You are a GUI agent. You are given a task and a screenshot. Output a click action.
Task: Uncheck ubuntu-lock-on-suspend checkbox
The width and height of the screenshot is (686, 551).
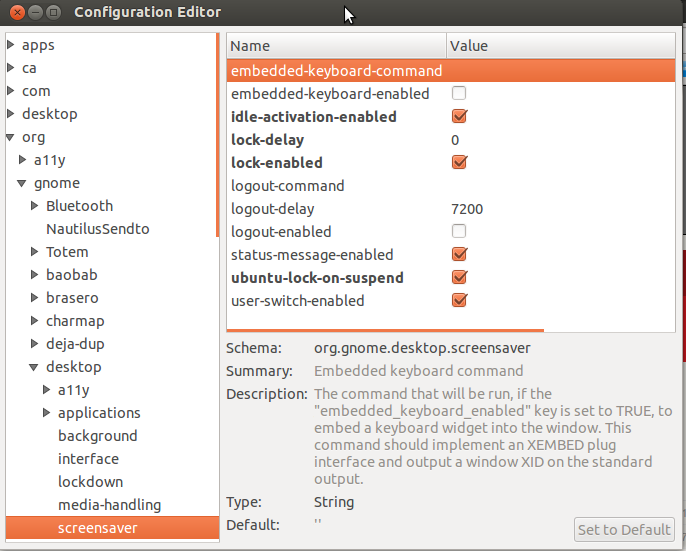459,277
